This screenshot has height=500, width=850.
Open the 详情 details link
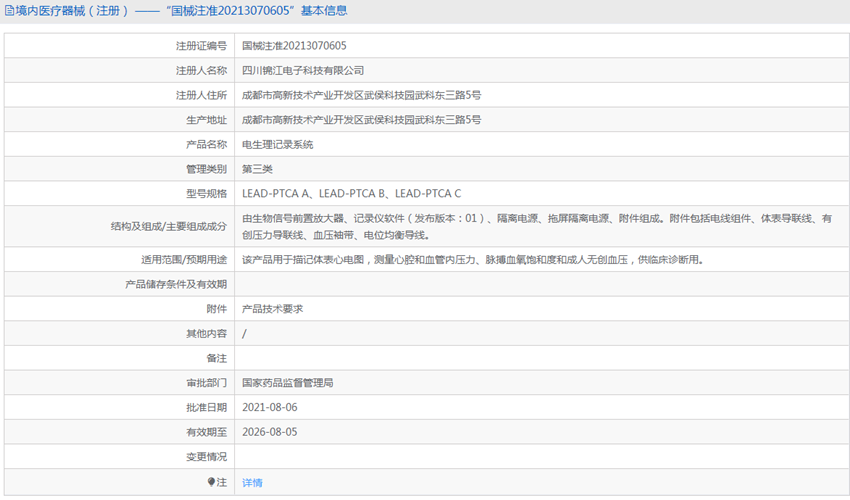point(252,482)
